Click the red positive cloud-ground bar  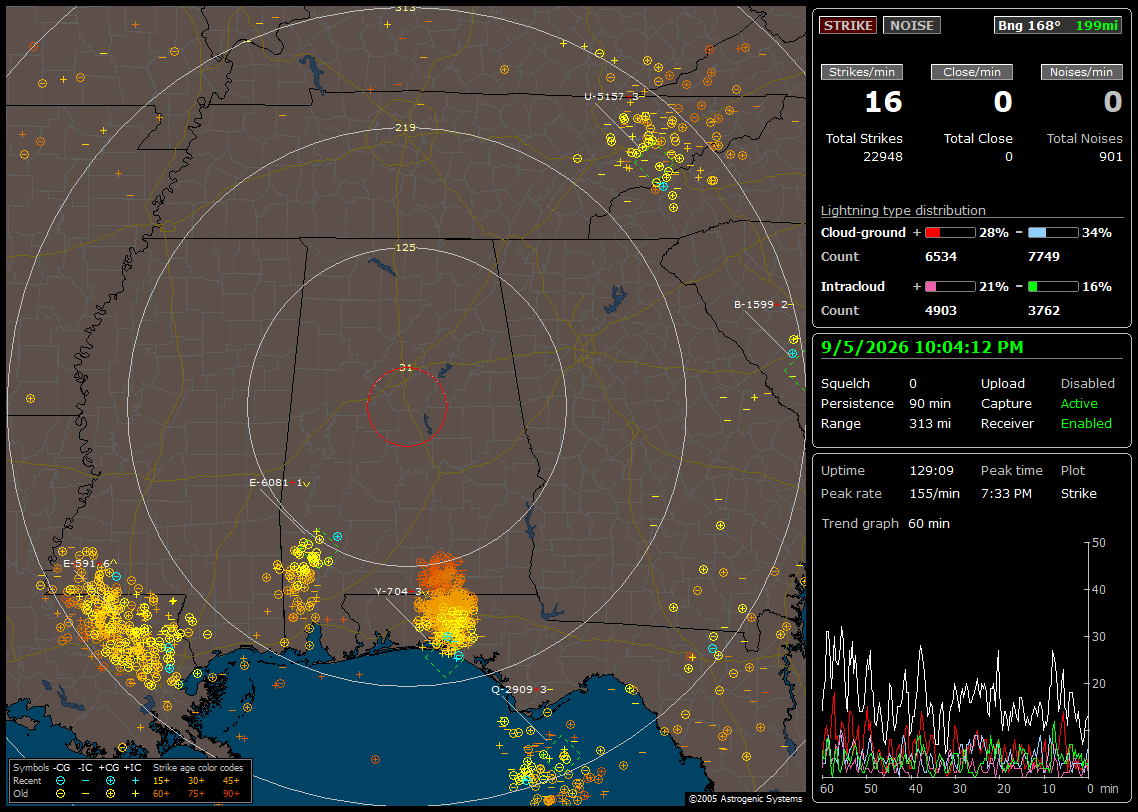950,233
